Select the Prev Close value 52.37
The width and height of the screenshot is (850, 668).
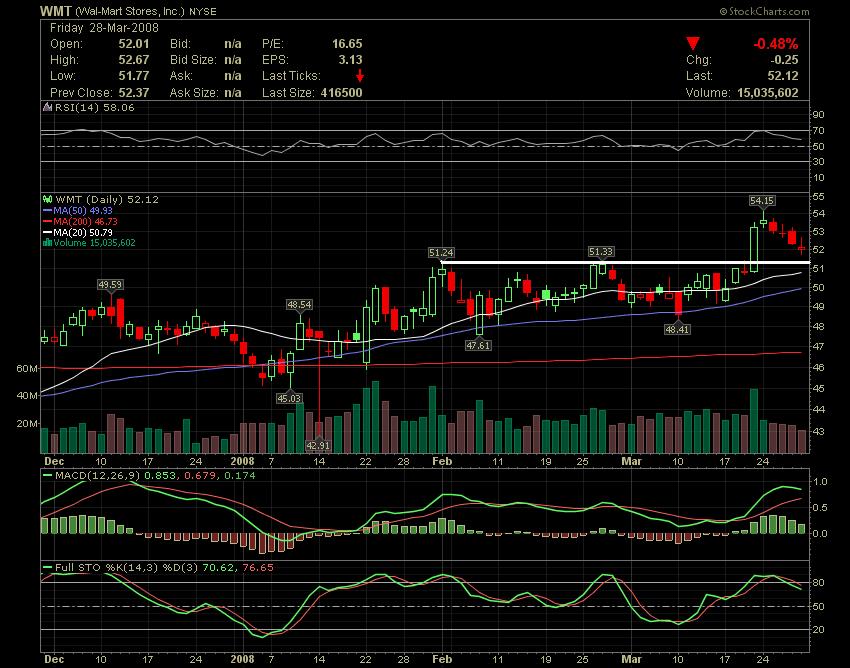pos(134,93)
